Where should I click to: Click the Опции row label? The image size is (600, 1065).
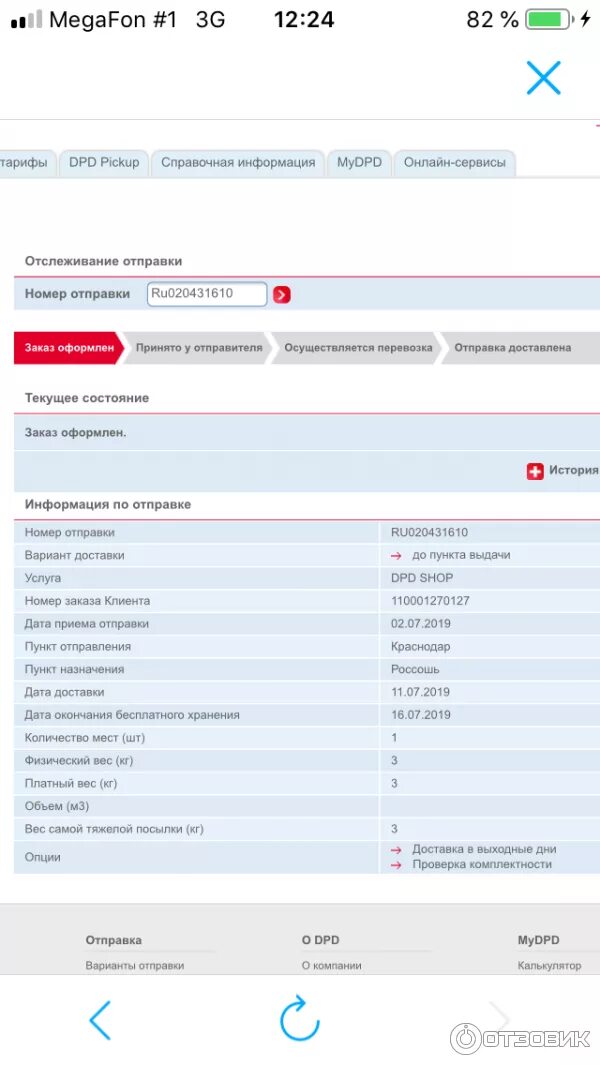(43, 857)
